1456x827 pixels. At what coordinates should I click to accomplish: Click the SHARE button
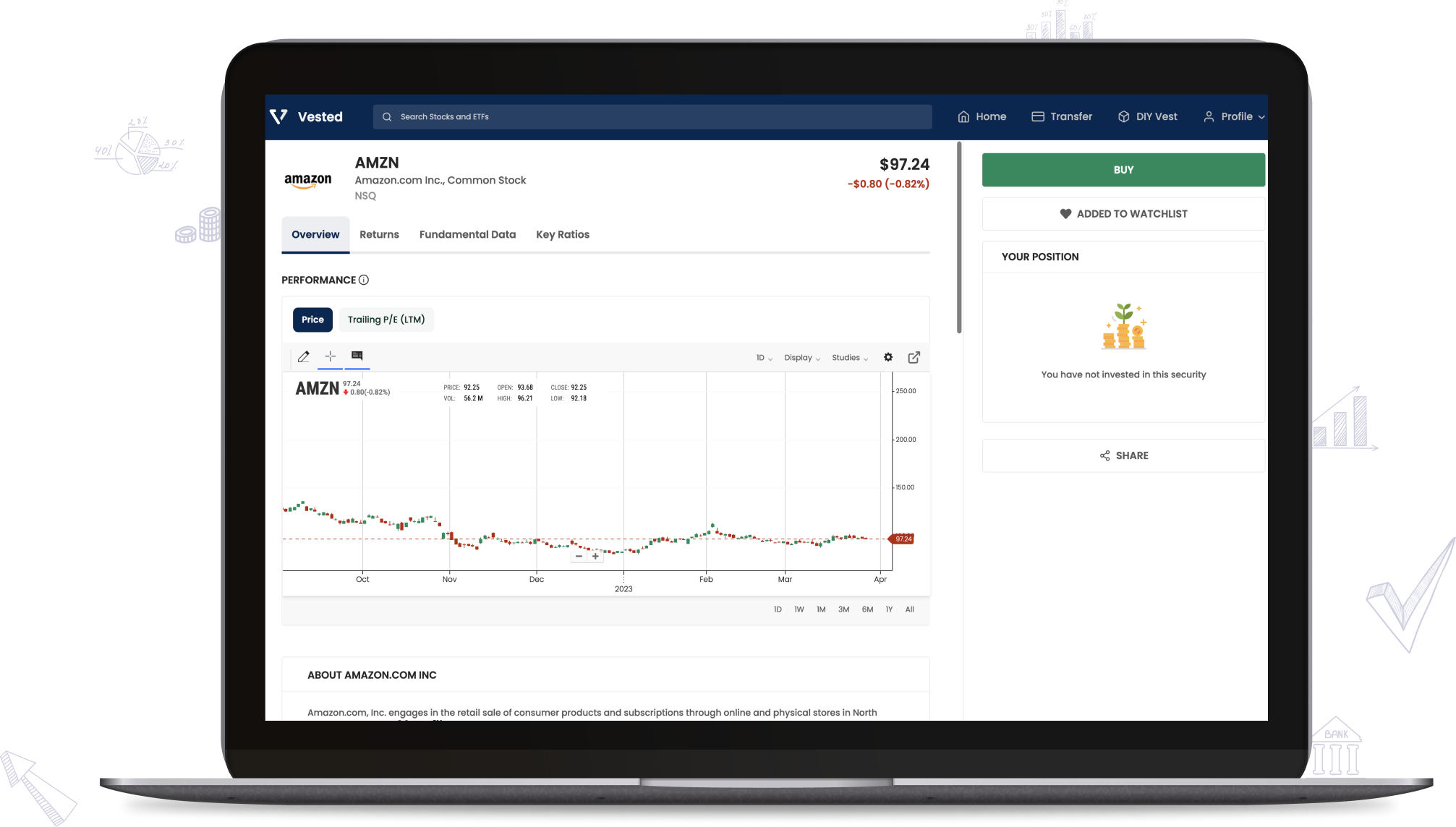[1123, 455]
